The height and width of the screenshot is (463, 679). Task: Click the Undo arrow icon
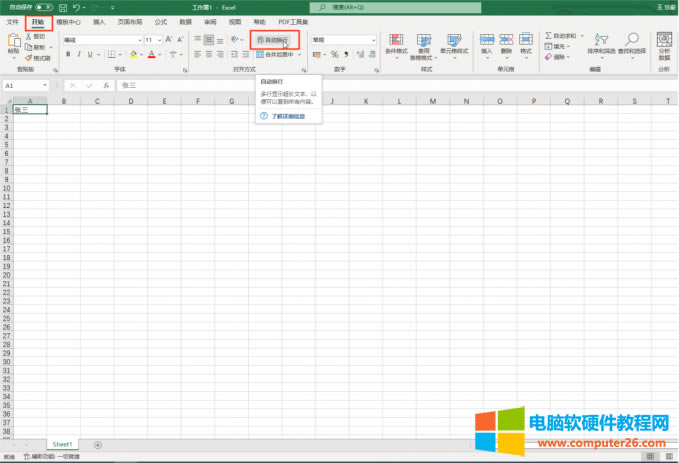click(76, 7)
